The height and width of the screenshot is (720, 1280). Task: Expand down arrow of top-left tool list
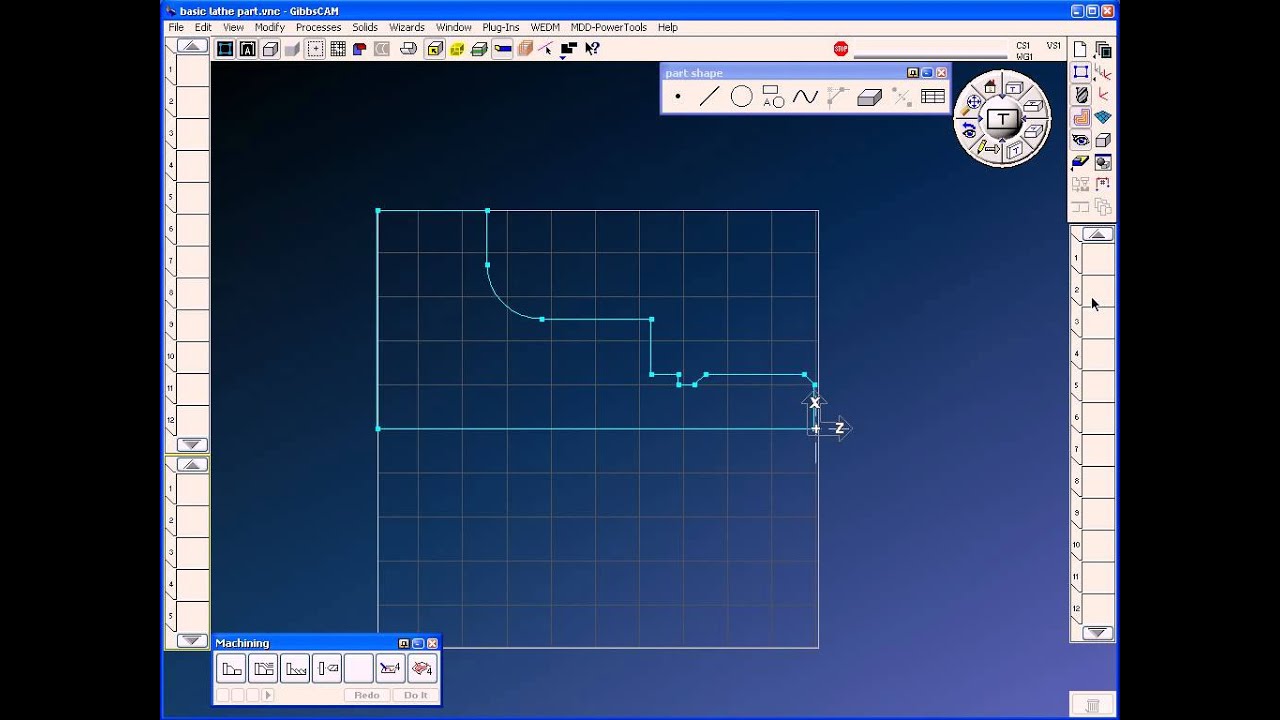coord(193,445)
